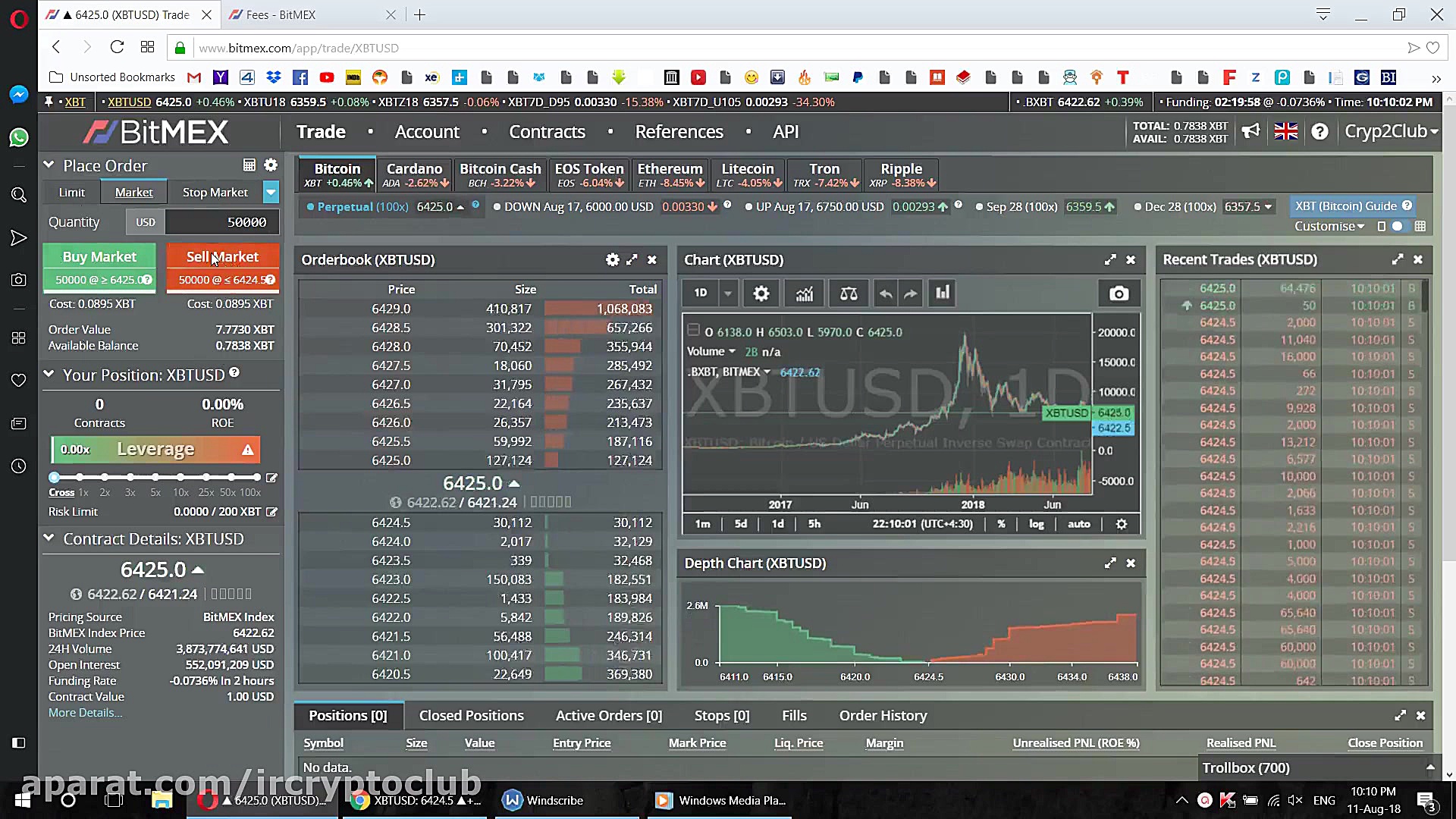1456x819 pixels.
Task: Open chart indicators icon
Action: click(805, 293)
